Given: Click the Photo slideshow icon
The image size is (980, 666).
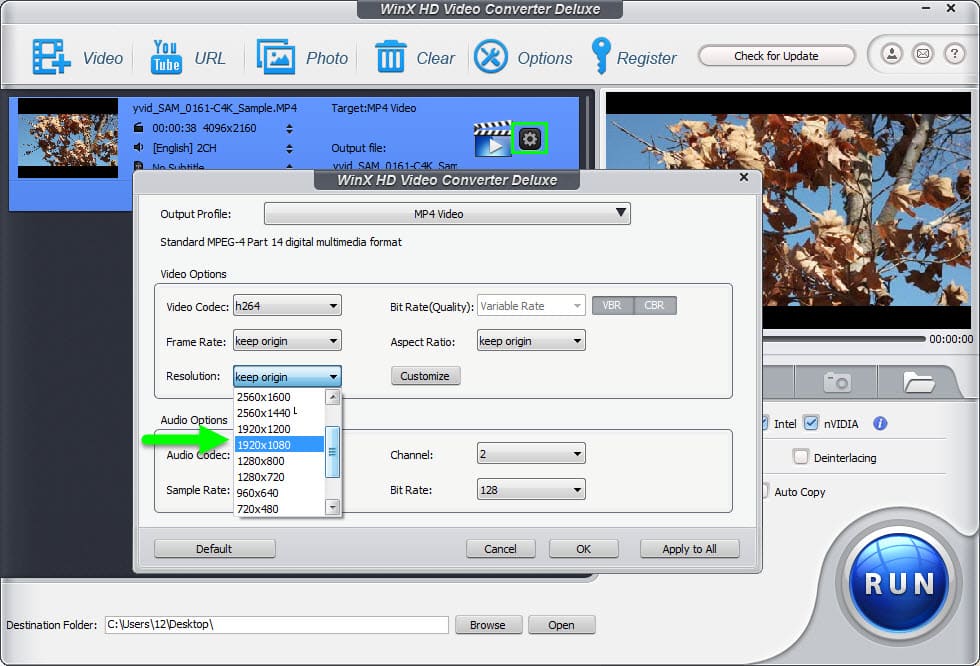Looking at the screenshot, I should 276,57.
